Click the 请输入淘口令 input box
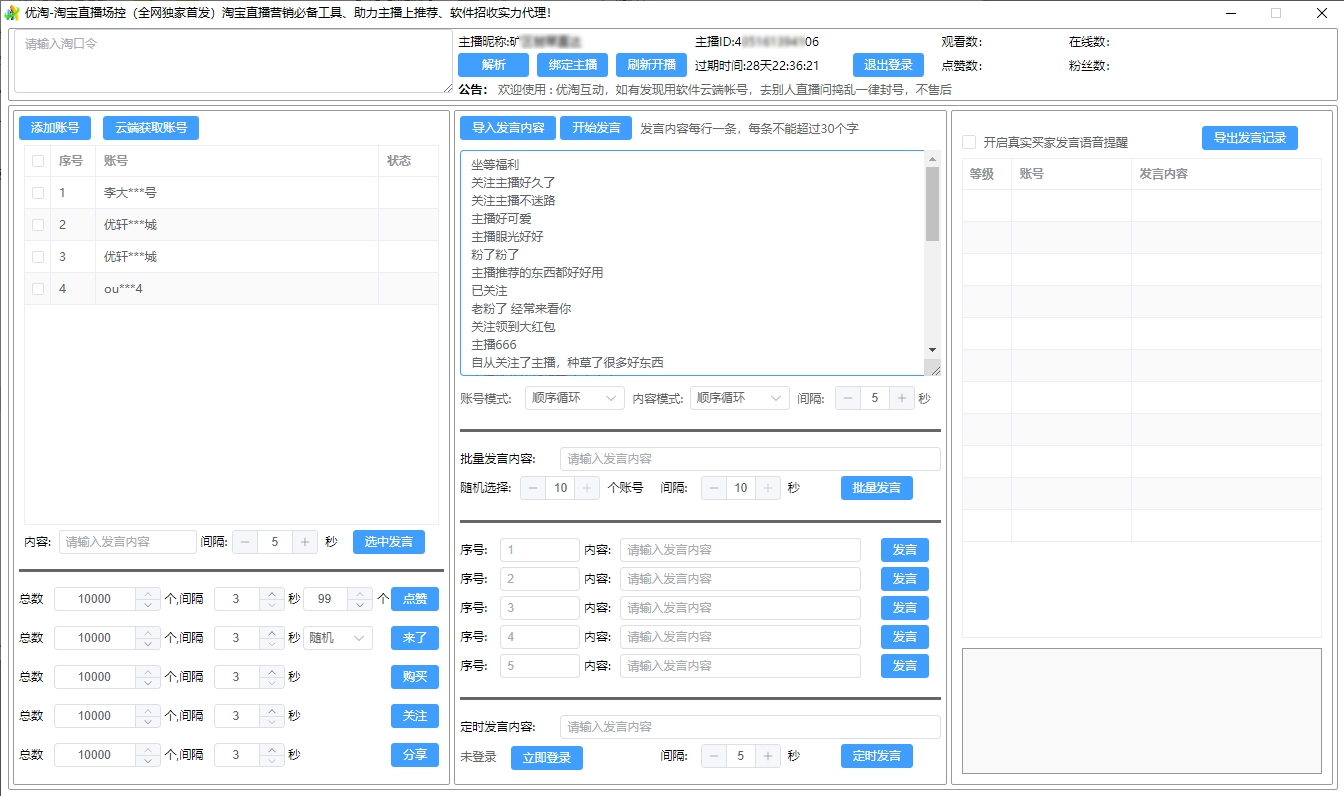The height and width of the screenshot is (796, 1344). (232, 62)
